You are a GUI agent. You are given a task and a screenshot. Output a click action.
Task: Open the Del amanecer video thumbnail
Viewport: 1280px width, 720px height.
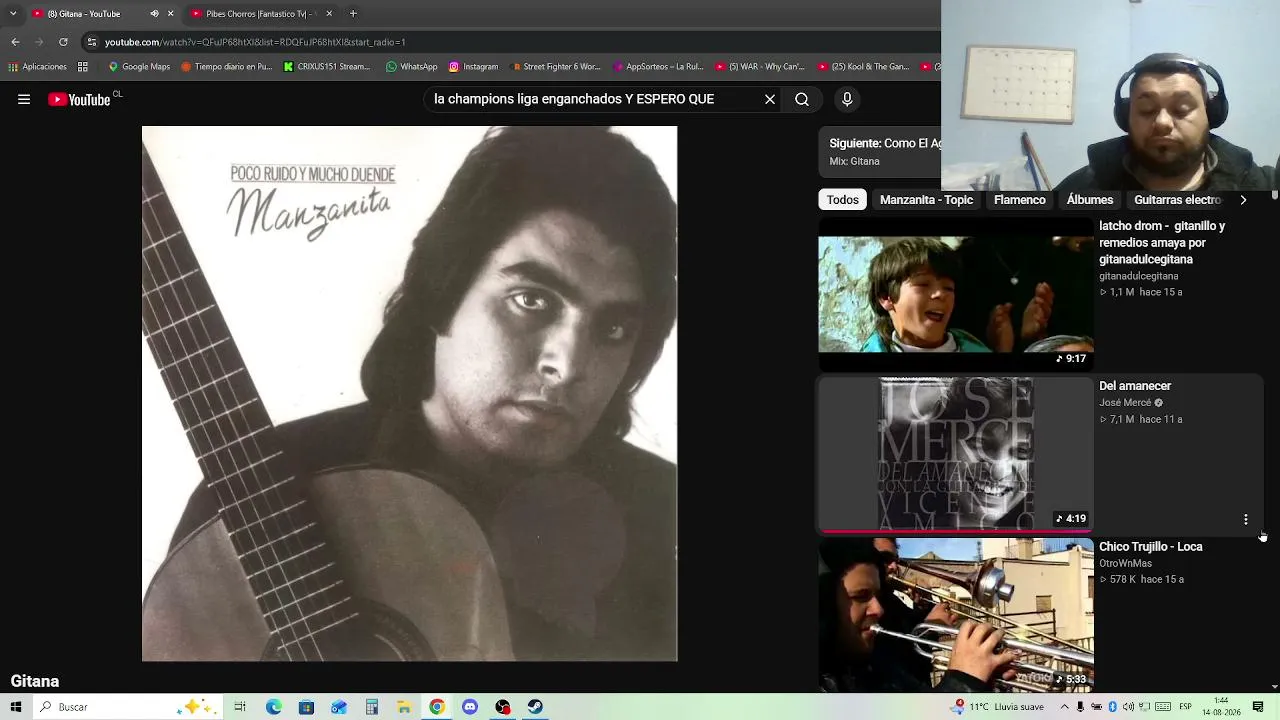coord(956,453)
